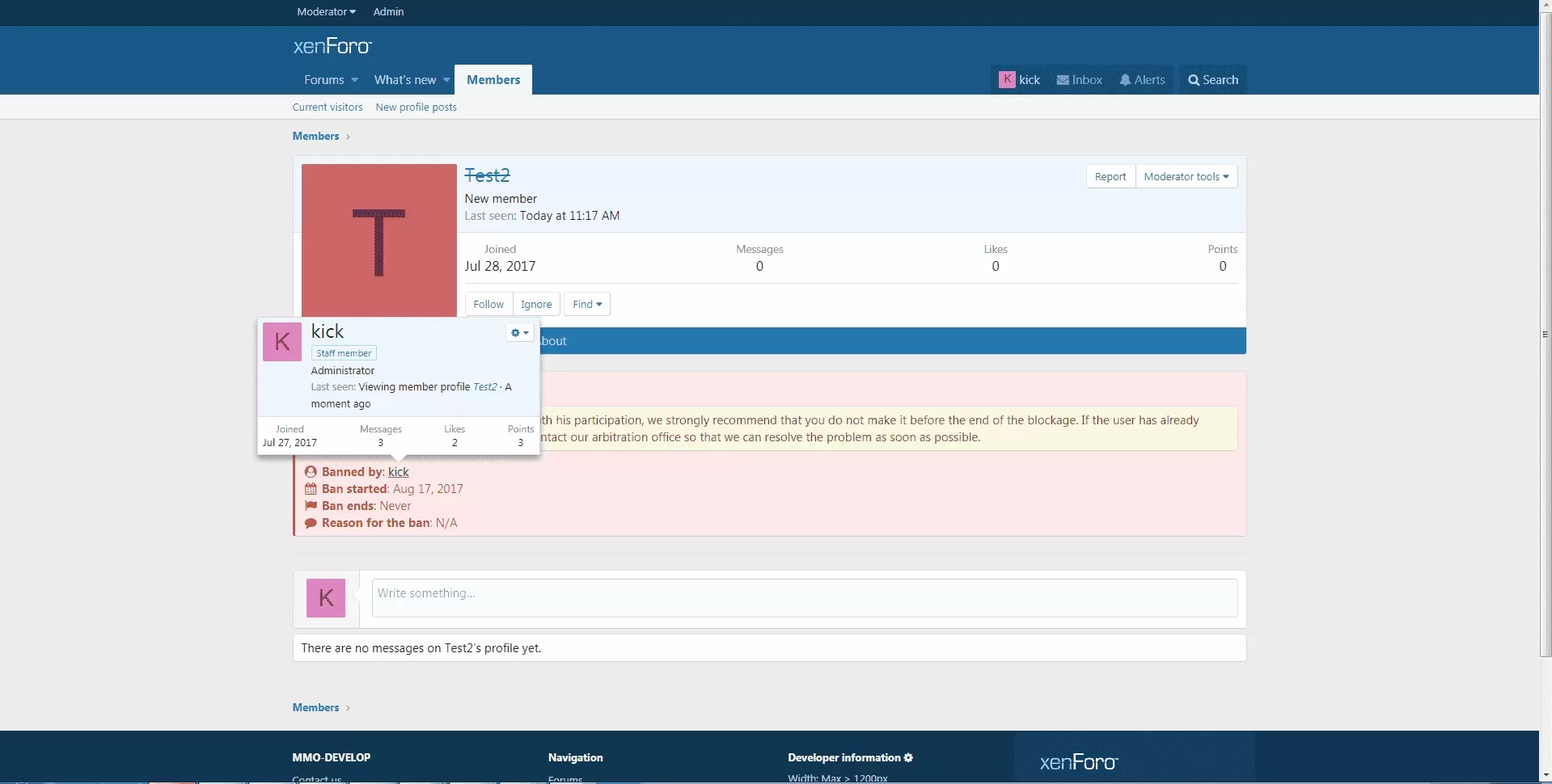This screenshot has height=784, width=1552.
Task: Click kick avatar in tooltip card
Action: pos(282,342)
